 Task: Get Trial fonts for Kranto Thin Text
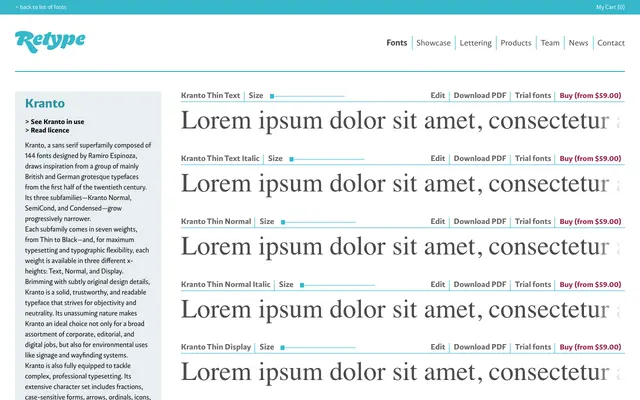(533, 96)
